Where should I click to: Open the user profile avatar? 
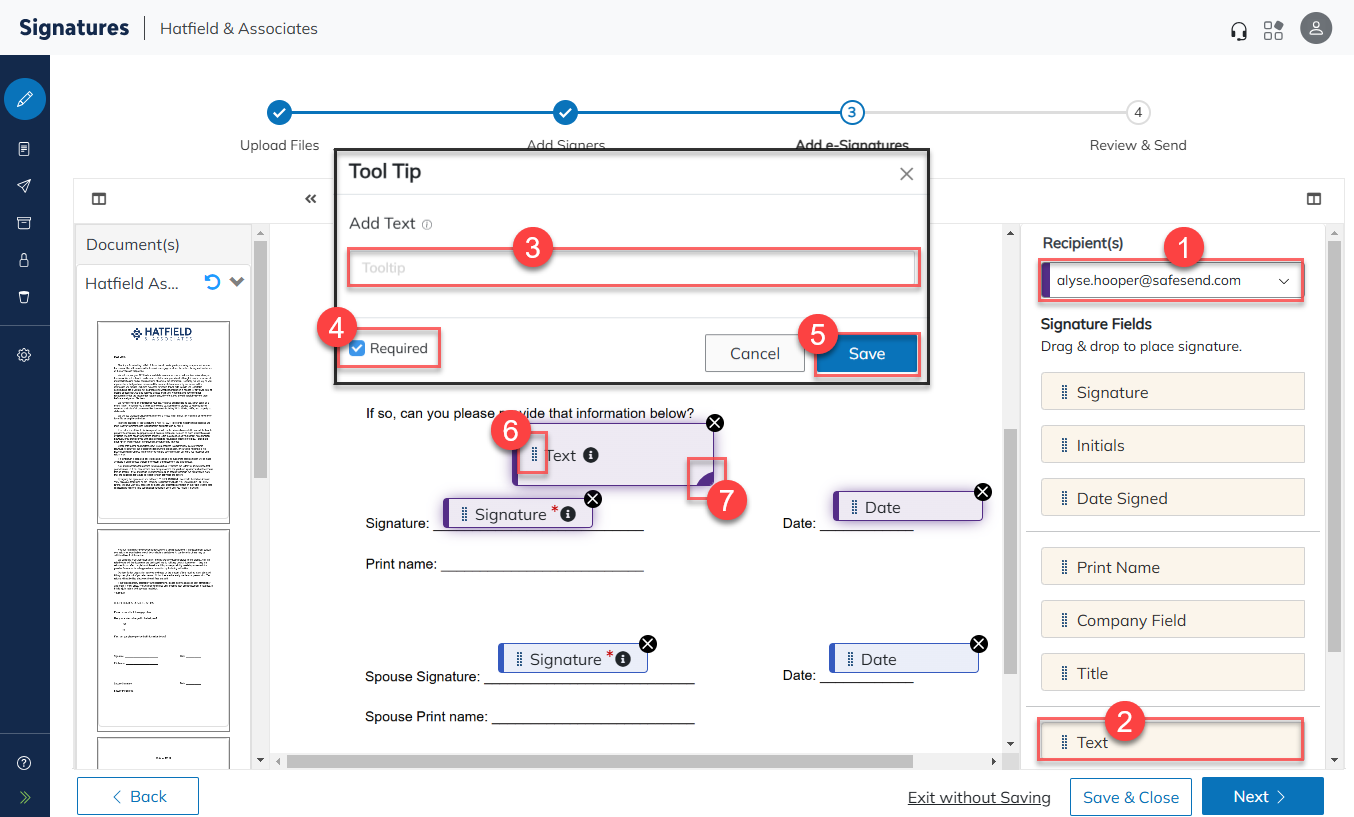pyautogui.click(x=1316, y=28)
